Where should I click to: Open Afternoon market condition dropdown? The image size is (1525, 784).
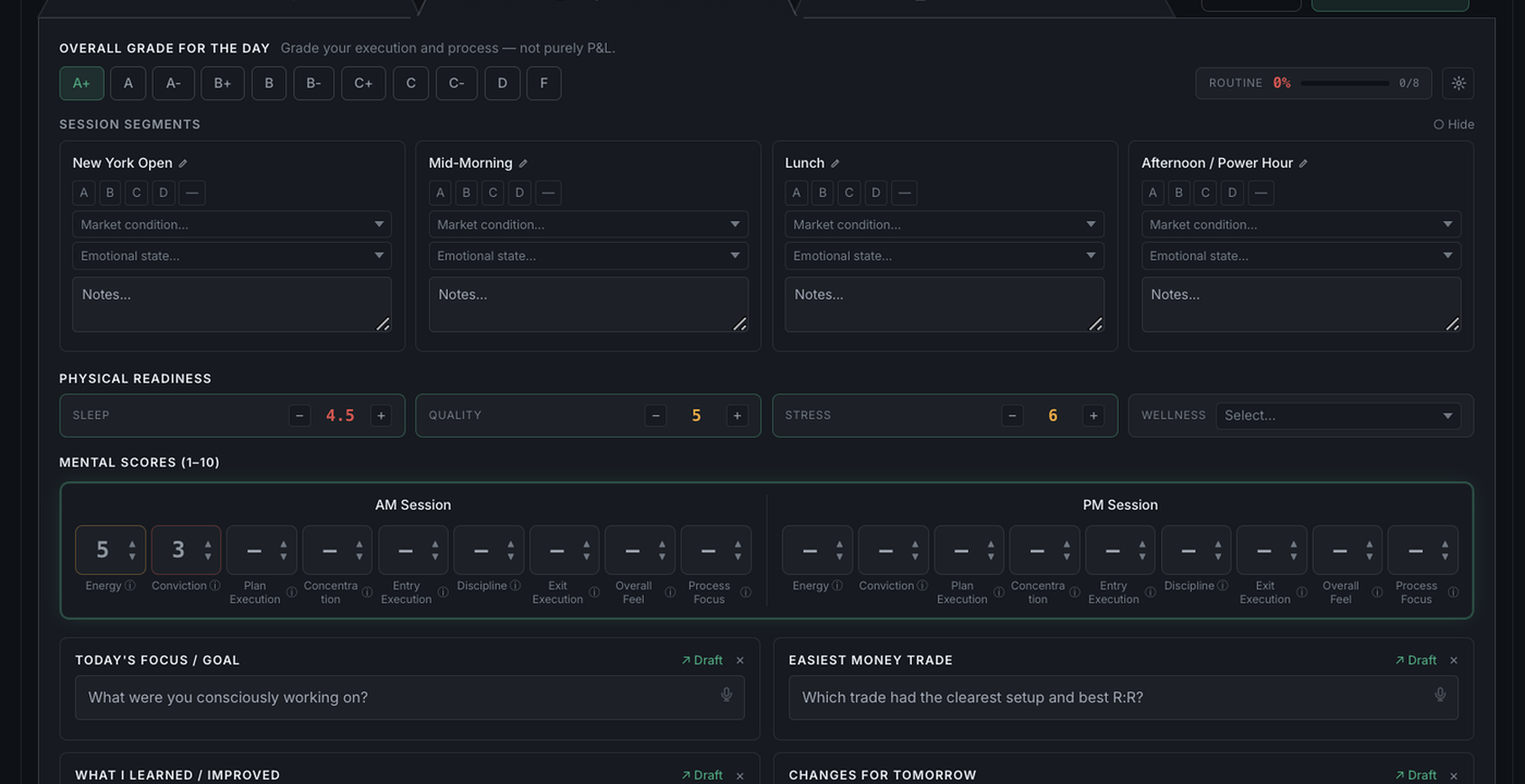click(x=1301, y=224)
